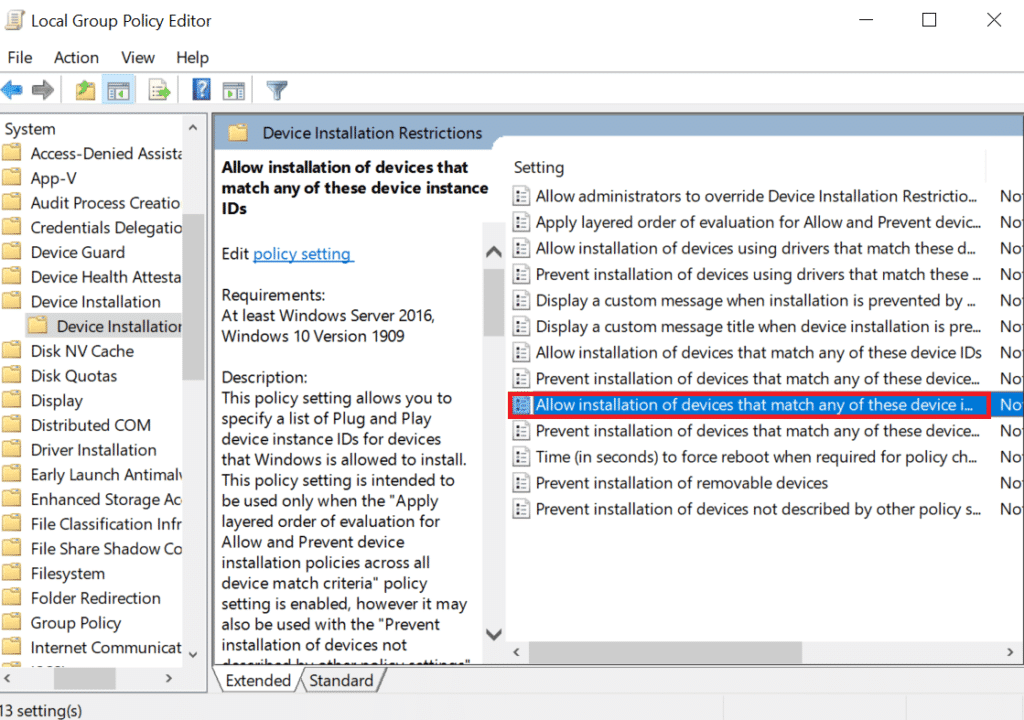Toggle the Show/Hide Action Pane button
This screenshot has height=720, width=1024.
click(234, 89)
